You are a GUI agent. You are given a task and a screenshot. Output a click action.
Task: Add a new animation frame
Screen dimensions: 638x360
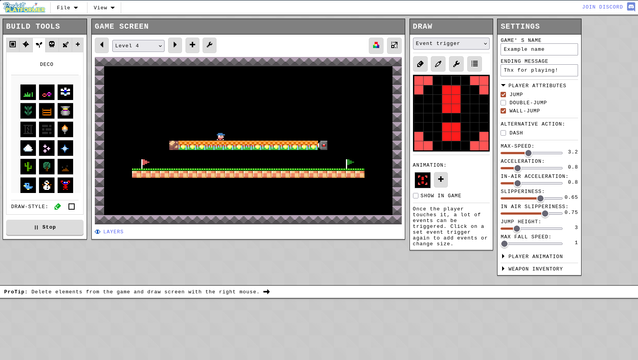[x=441, y=179]
